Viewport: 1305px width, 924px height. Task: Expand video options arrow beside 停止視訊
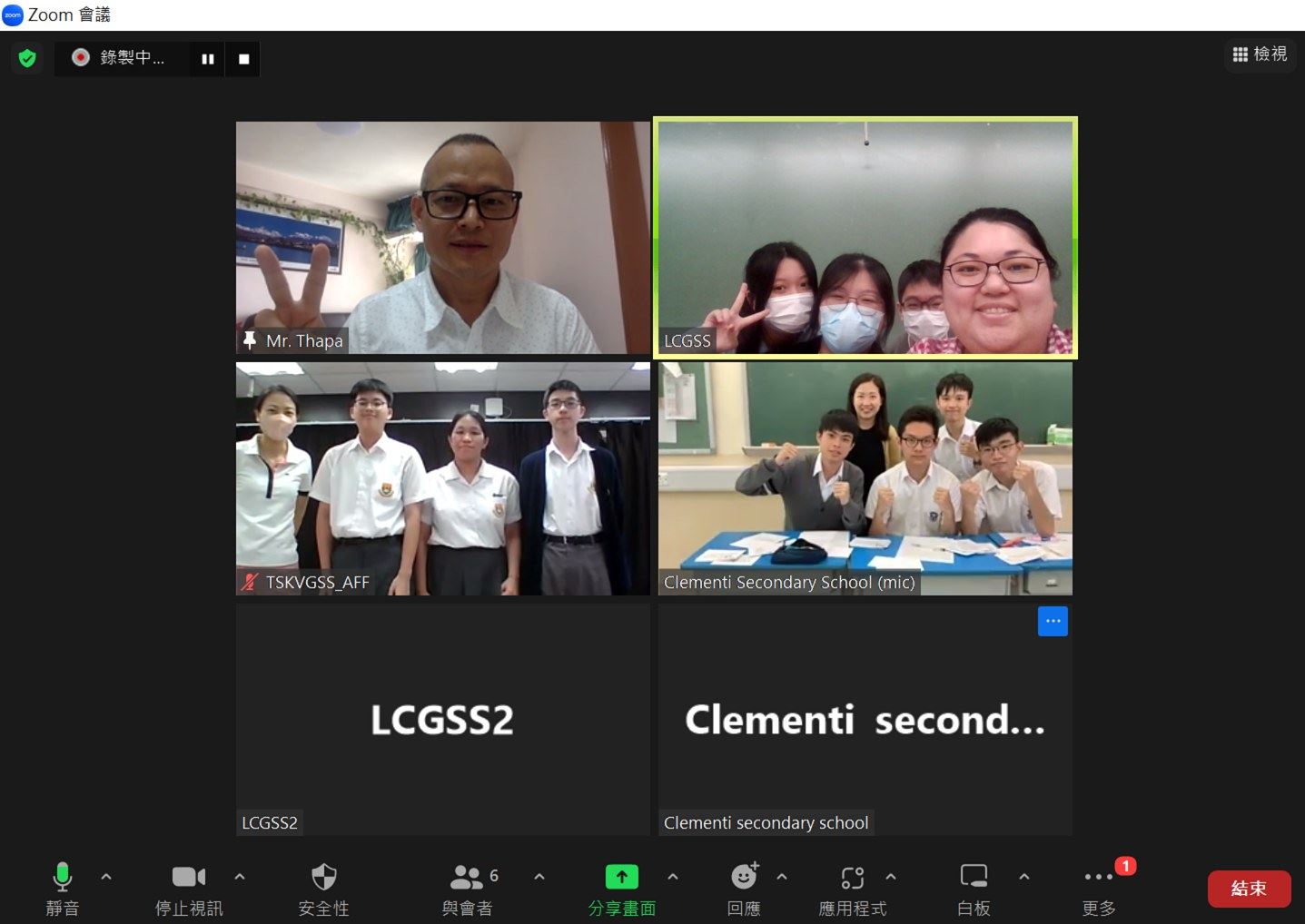tap(240, 877)
